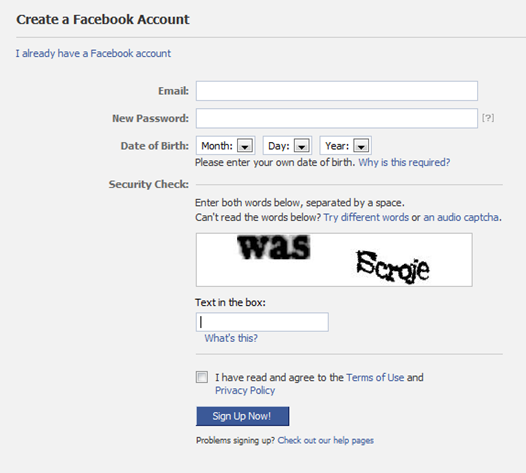Click 'Try different words' link

[366, 217]
